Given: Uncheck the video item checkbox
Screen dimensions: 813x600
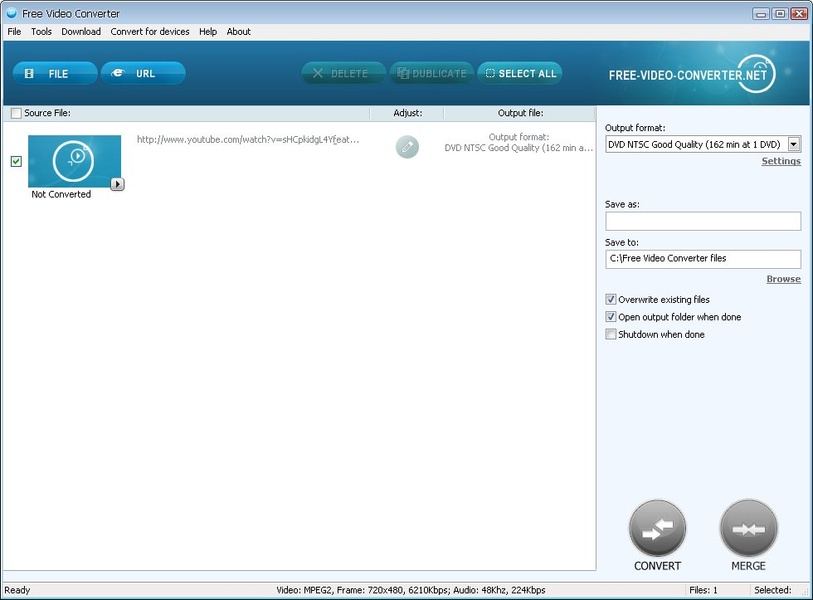Looking at the screenshot, I should [x=16, y=161].
